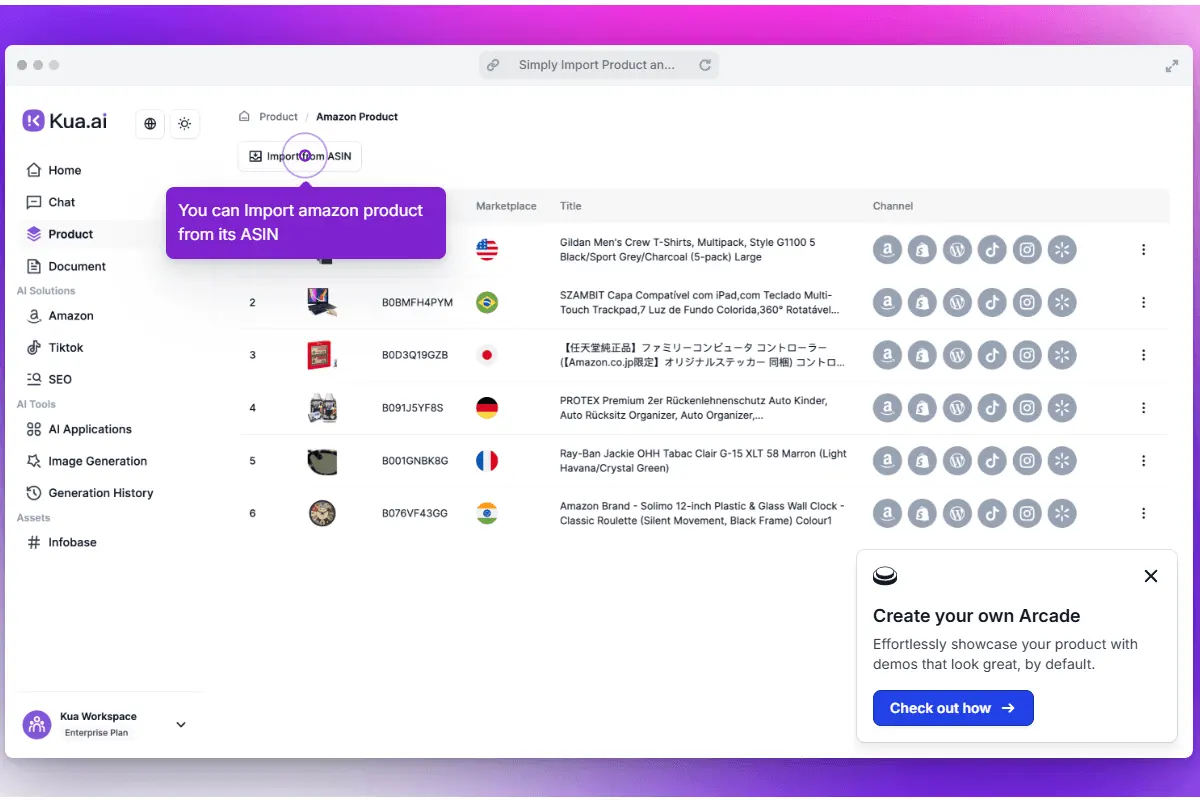Open more options for Gildan T-Shirts row
The height and width of the screenshot is (800, 1200).
pos(1143,250)
